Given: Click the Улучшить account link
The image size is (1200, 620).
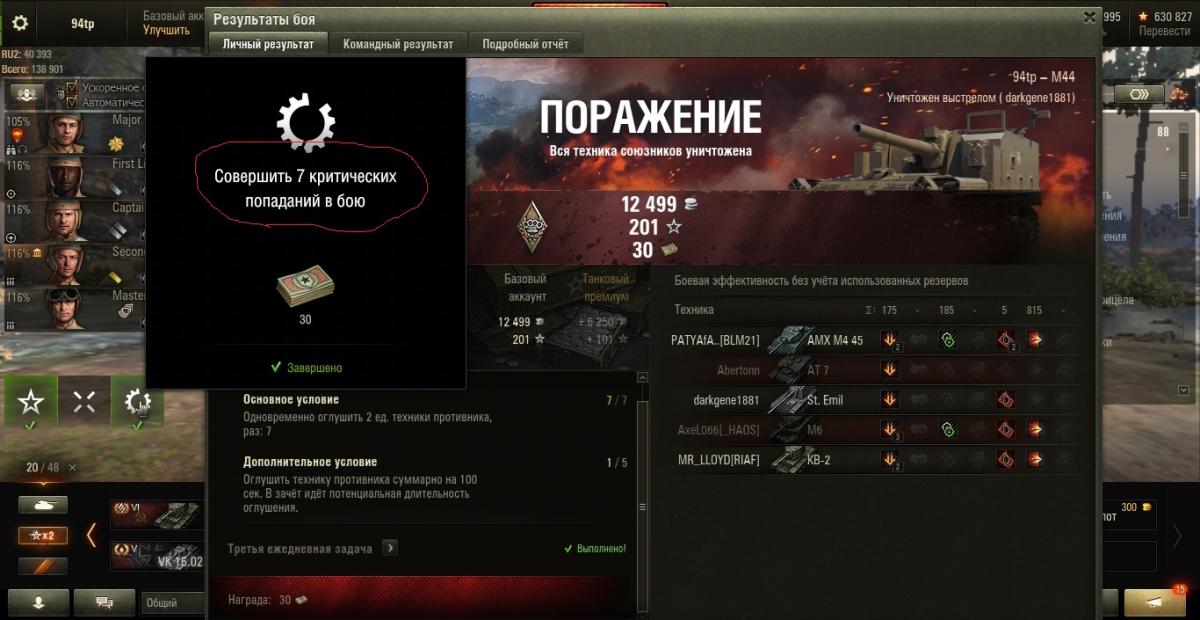Looking at the screenshot, I should (x=166, y=30).
